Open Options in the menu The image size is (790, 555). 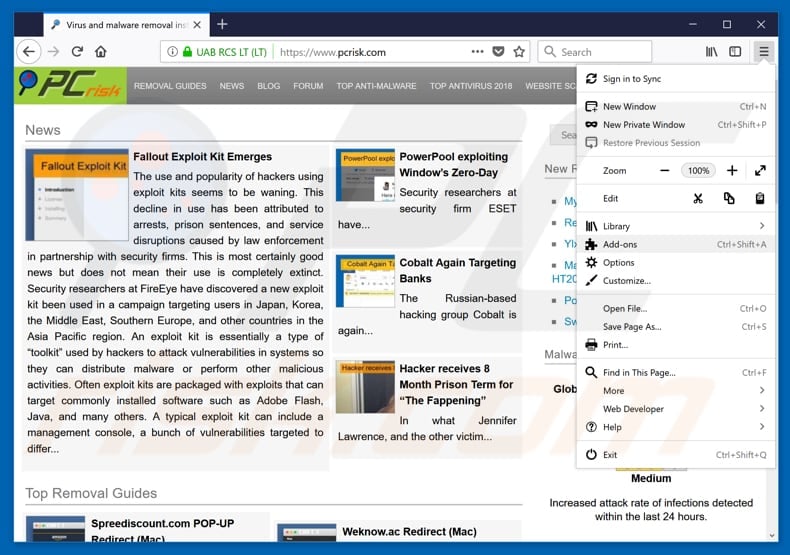click(x=676, y=262)
